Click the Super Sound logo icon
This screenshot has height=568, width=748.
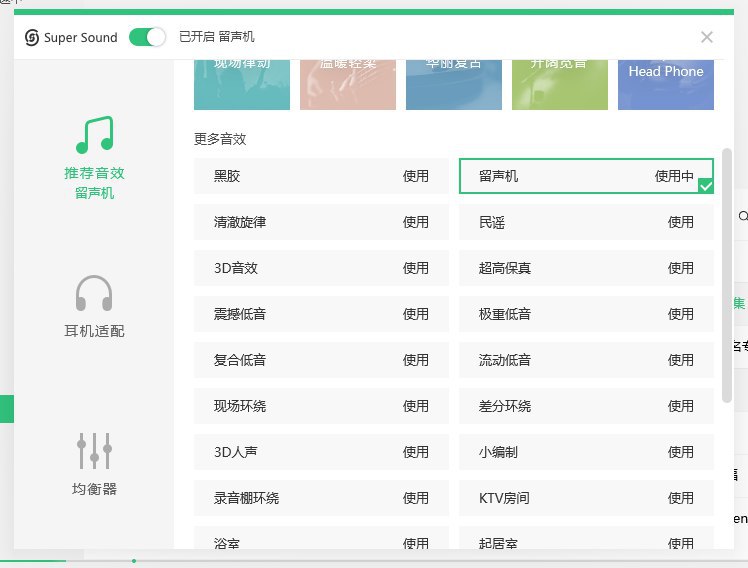coord(32,37)
